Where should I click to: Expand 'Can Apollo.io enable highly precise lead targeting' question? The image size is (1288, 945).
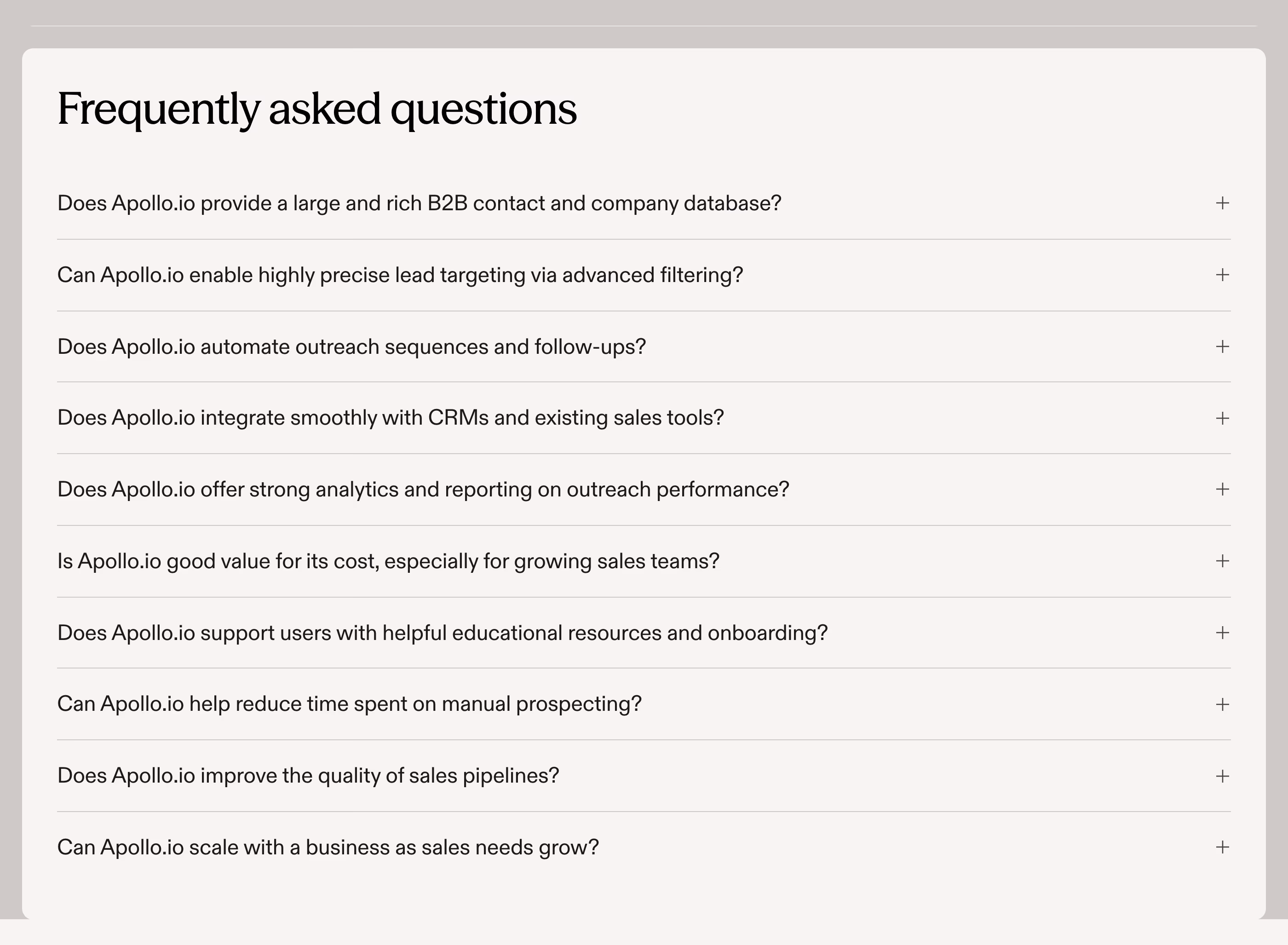[x=400, y=275]
